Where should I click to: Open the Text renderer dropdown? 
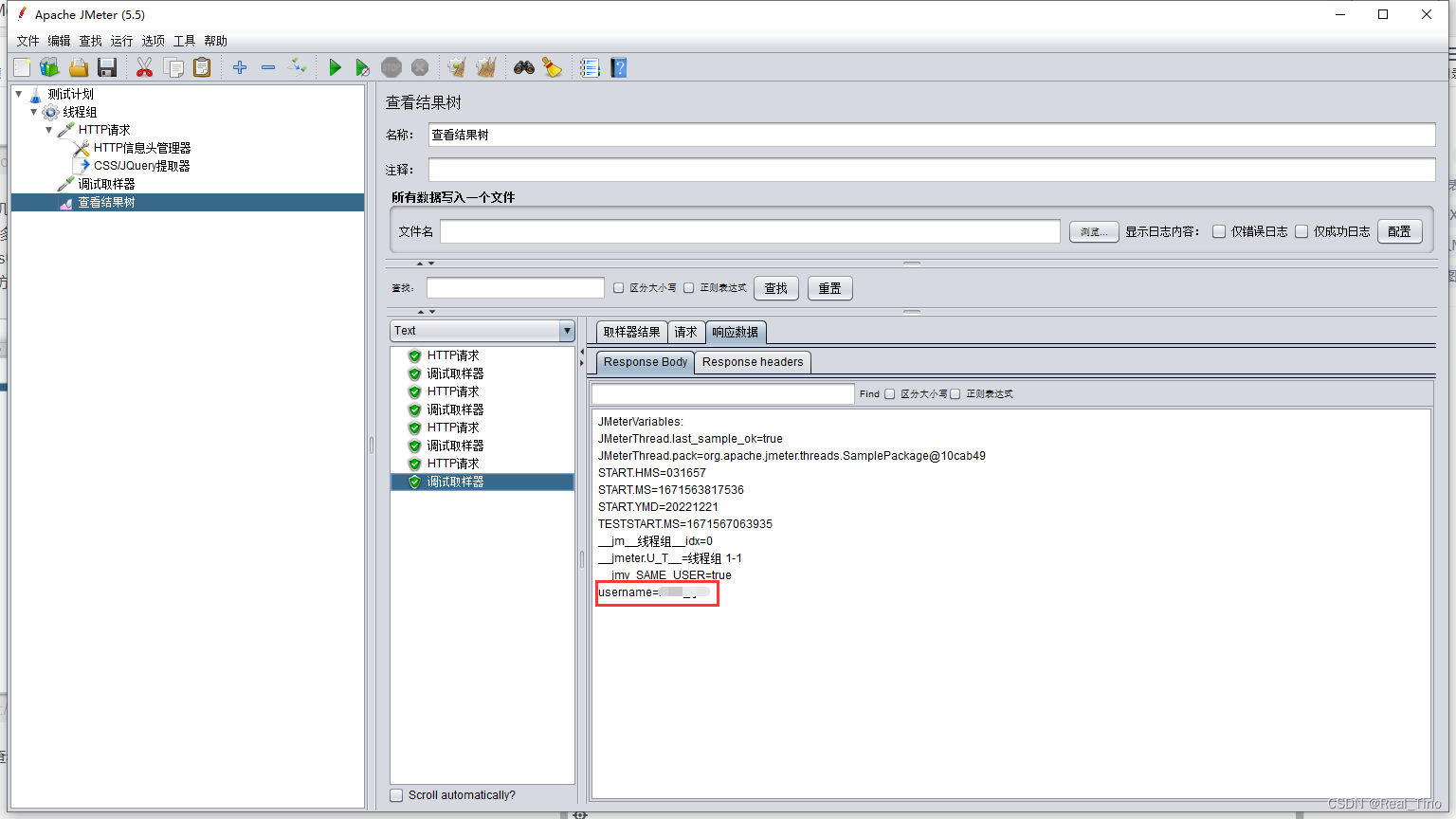pos(482,331)
